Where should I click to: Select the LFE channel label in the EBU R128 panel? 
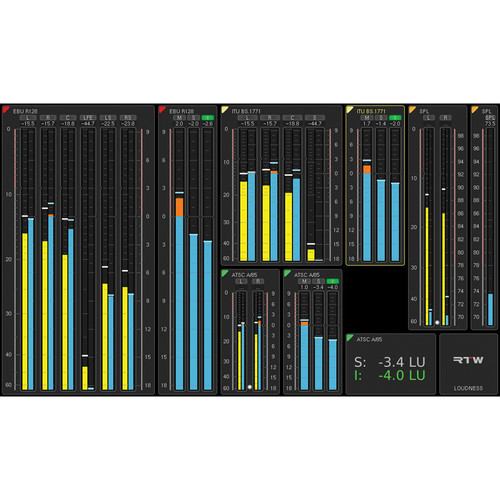[x=88, y=118]
